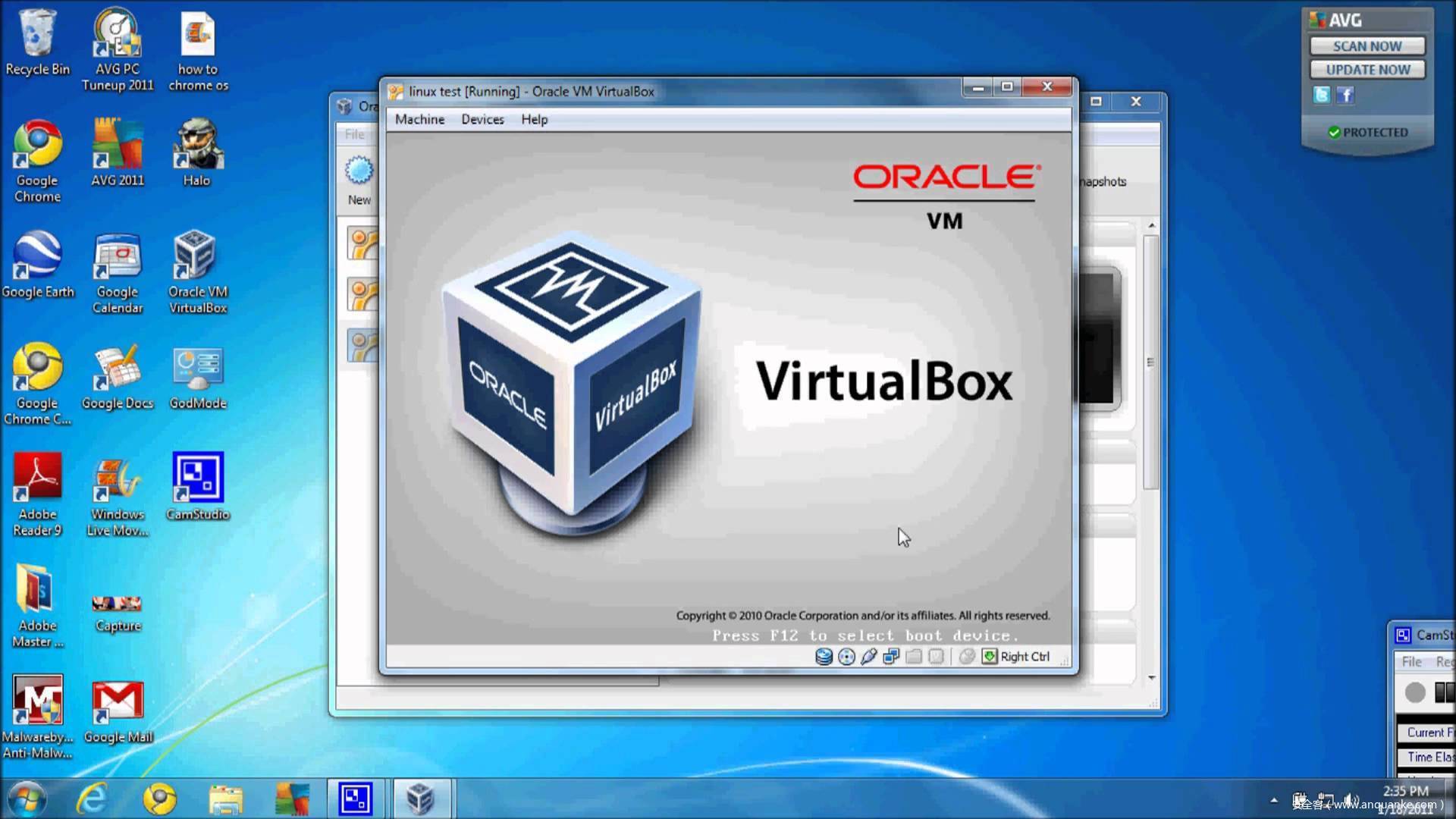1456x819 pixels.
Task: Click the CamStudio record button
Action: tap(1415, 692)
